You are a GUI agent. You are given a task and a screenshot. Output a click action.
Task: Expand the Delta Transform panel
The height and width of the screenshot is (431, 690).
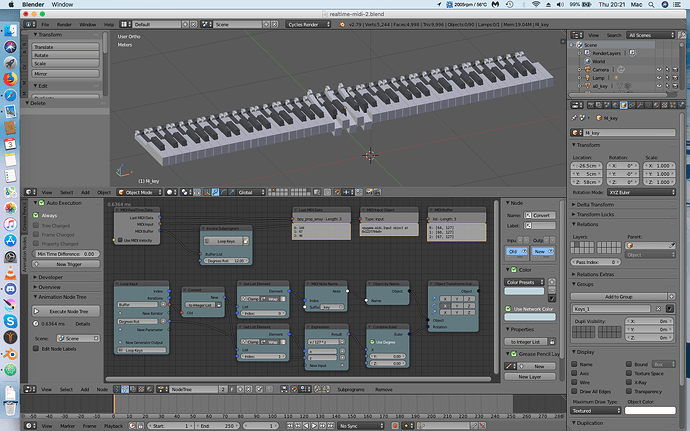[595, 205]
